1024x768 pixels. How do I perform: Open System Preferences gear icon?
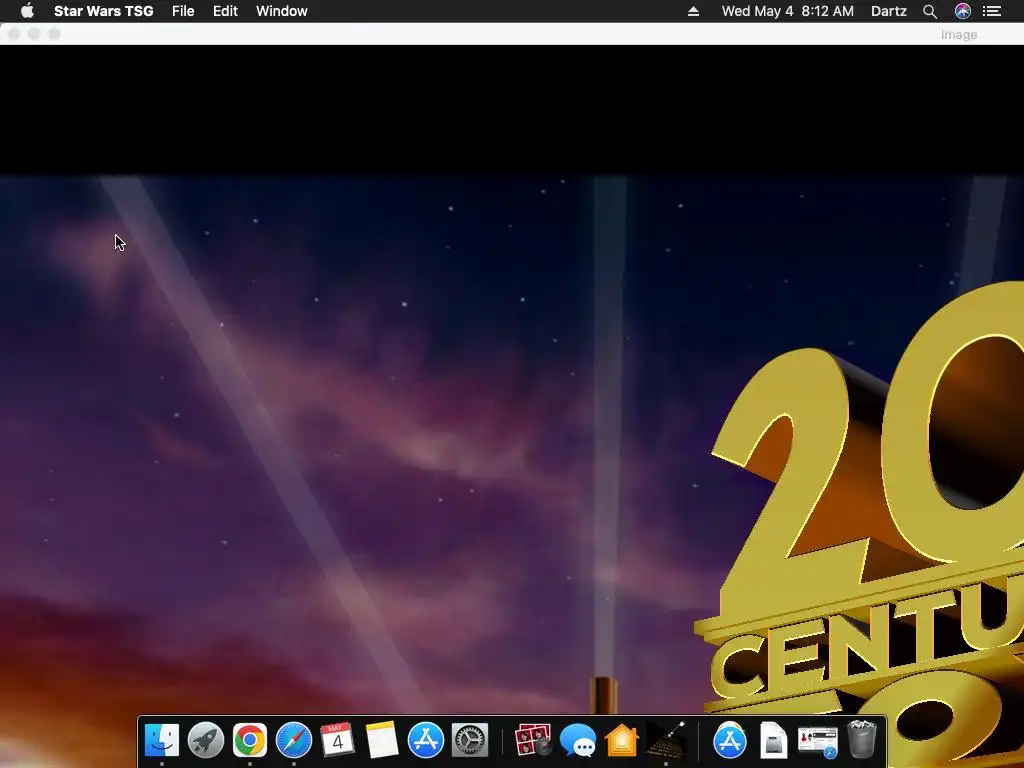pyautogui.click(x=470, y=740)
